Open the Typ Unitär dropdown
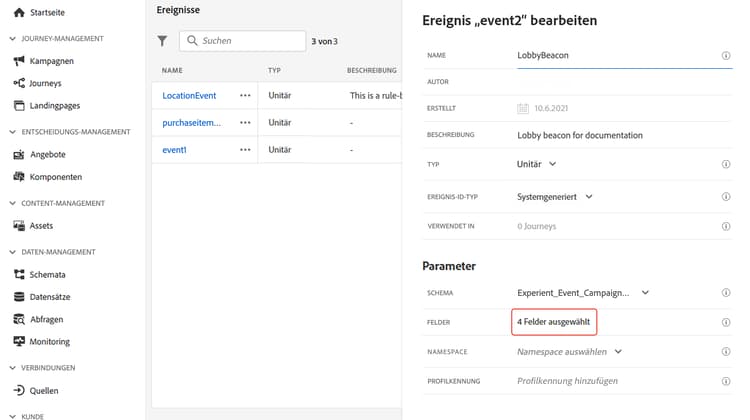Image resolution: width=750 pixels, height=420 pixels. pos(536,164)
